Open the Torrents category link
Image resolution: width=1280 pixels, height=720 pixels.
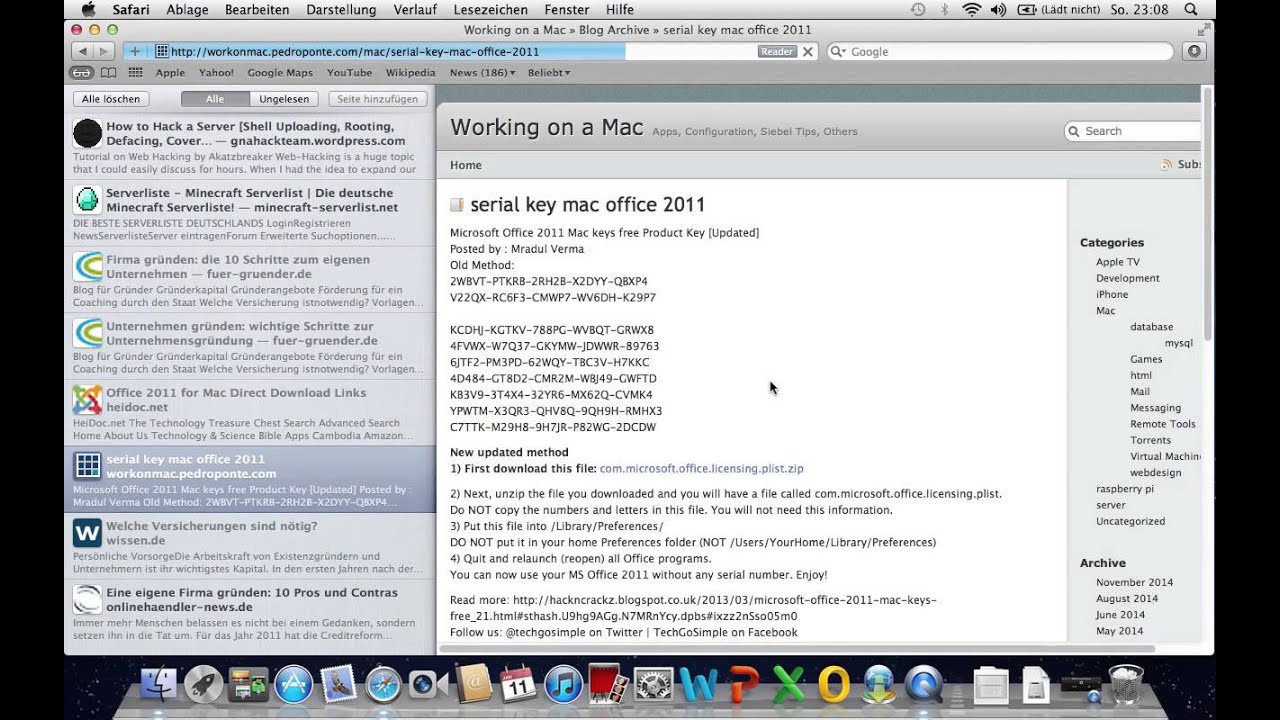(x=1150, y=440)
